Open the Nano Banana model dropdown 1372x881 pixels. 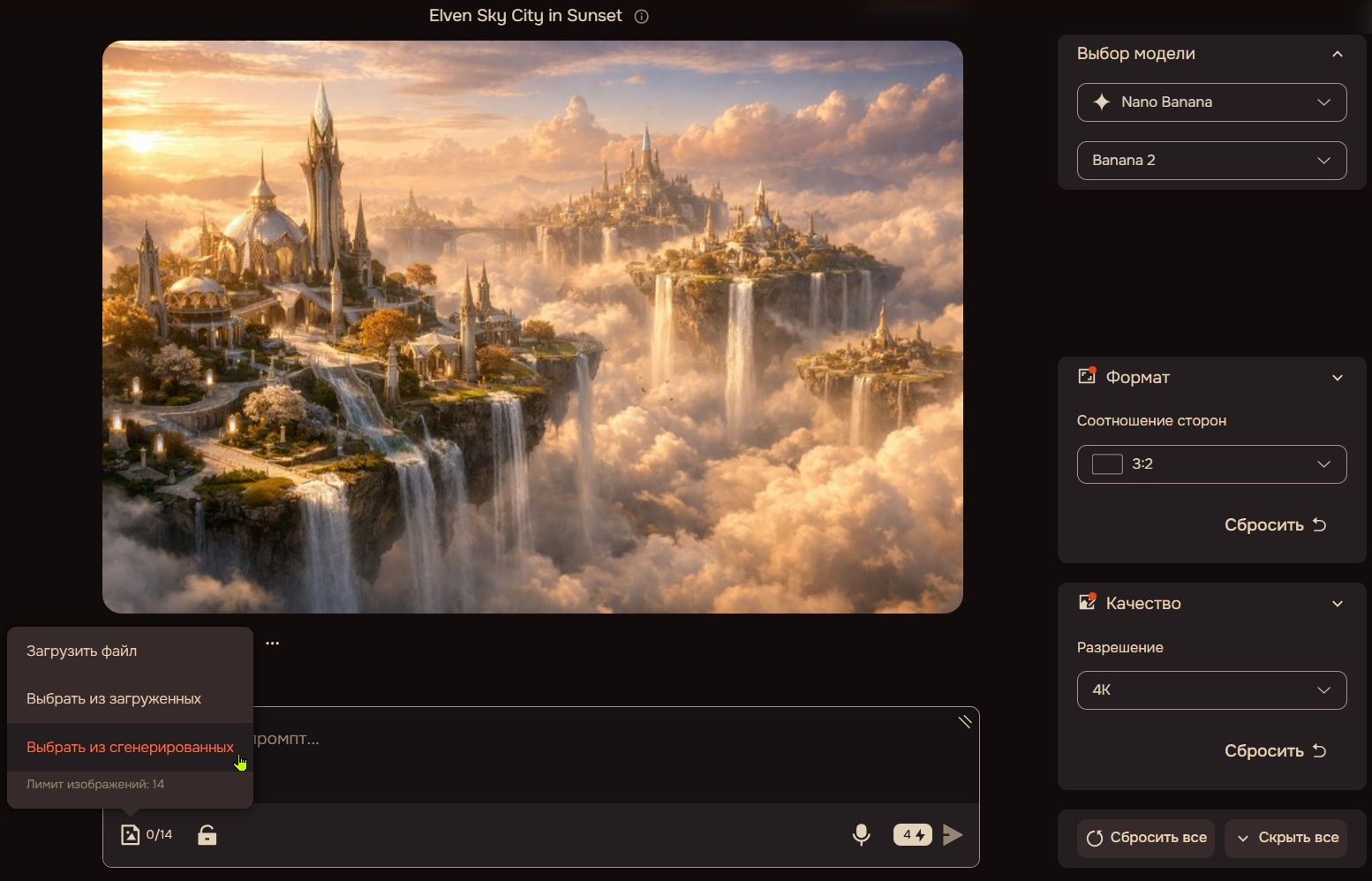coord(1211,102)
